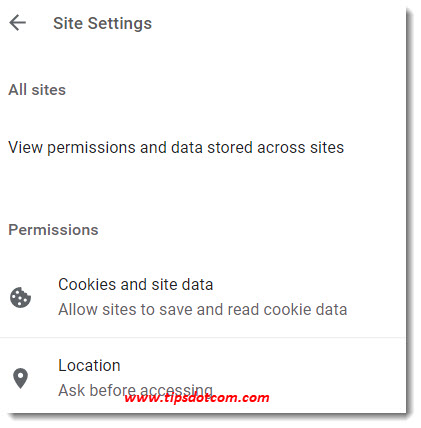Click the word 'Cookies' in the row title
The height and width of the screenshot is (428, 421).
pyautogui.click(x=87, y=285)
